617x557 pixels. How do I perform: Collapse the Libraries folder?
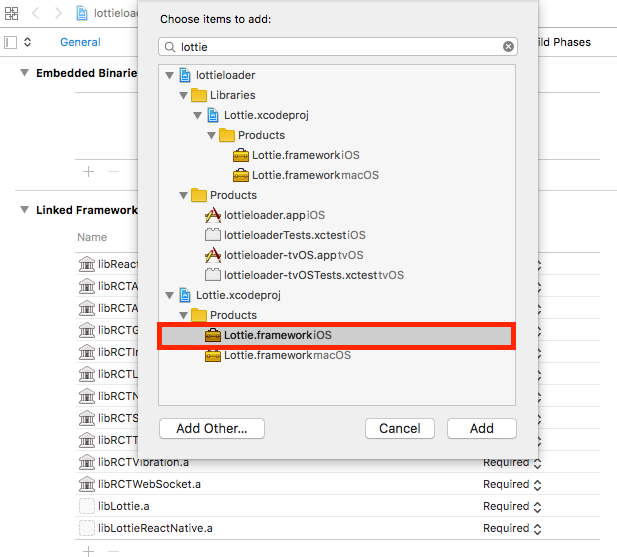(183, 96)
